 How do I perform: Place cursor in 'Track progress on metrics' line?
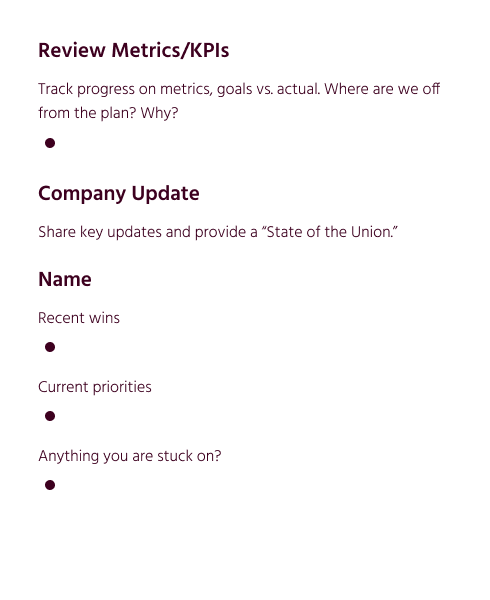click(x=239, y=89)
